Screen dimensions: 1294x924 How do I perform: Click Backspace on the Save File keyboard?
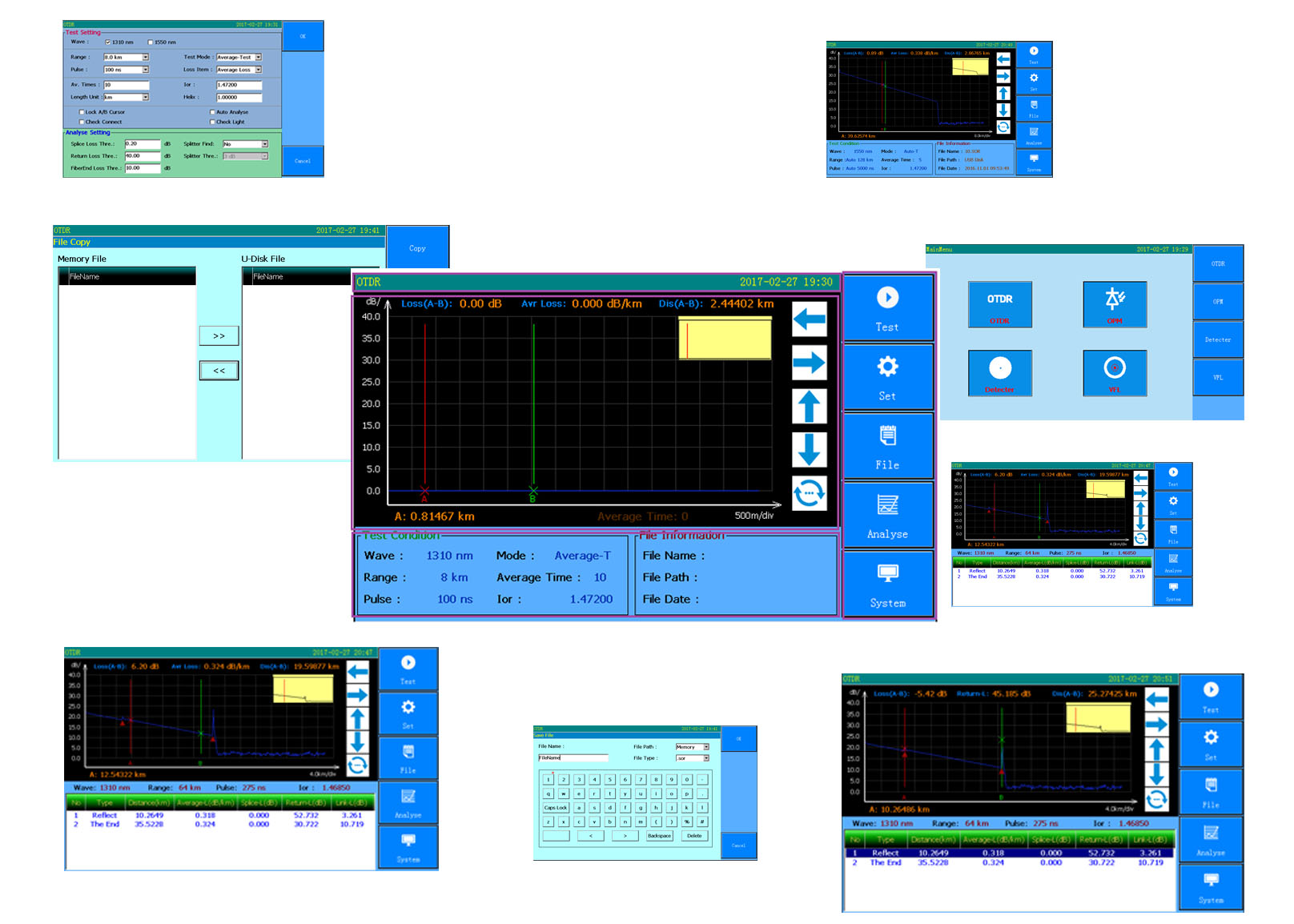659,836
